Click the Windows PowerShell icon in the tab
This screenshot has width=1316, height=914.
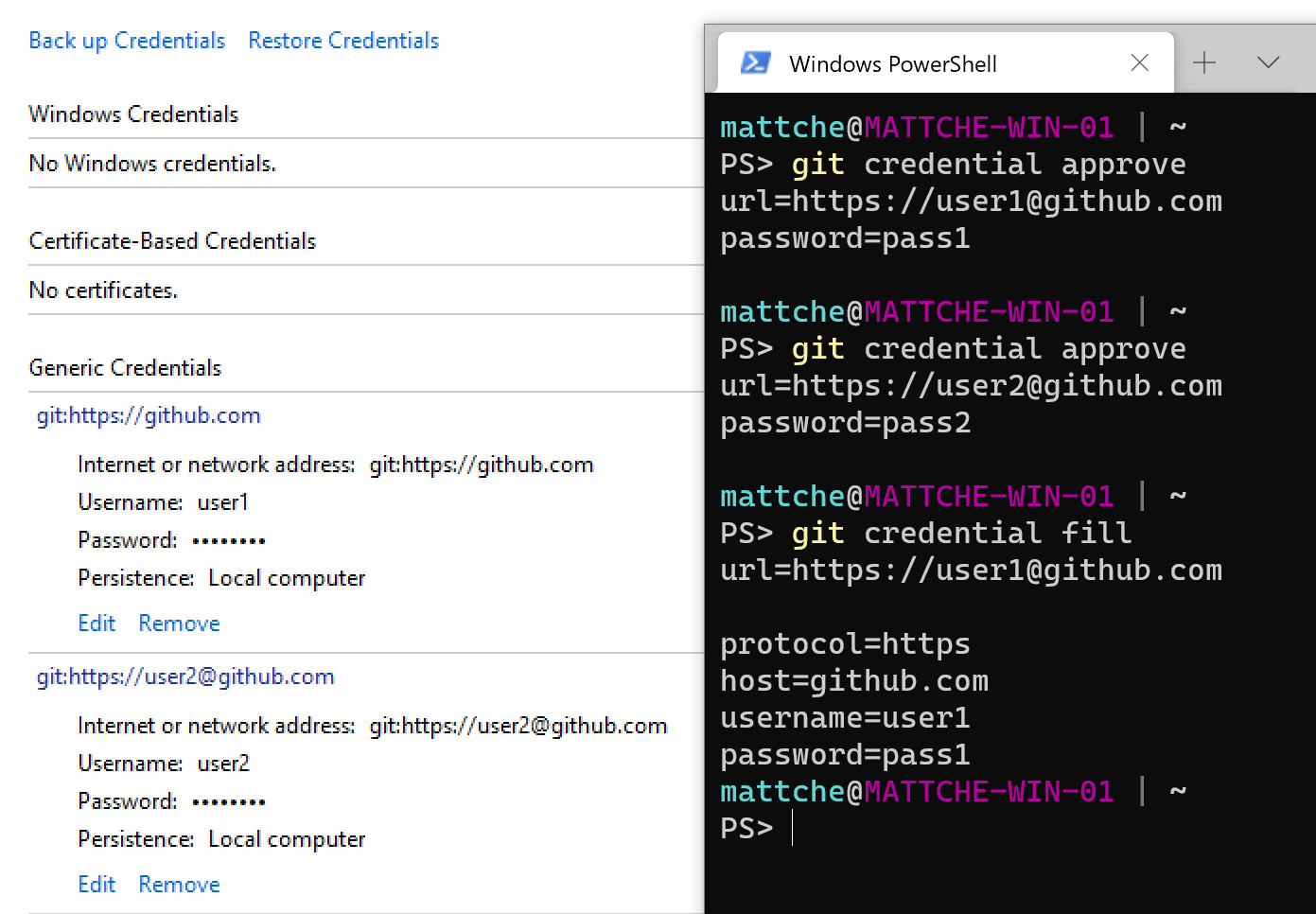click(754, 62)
